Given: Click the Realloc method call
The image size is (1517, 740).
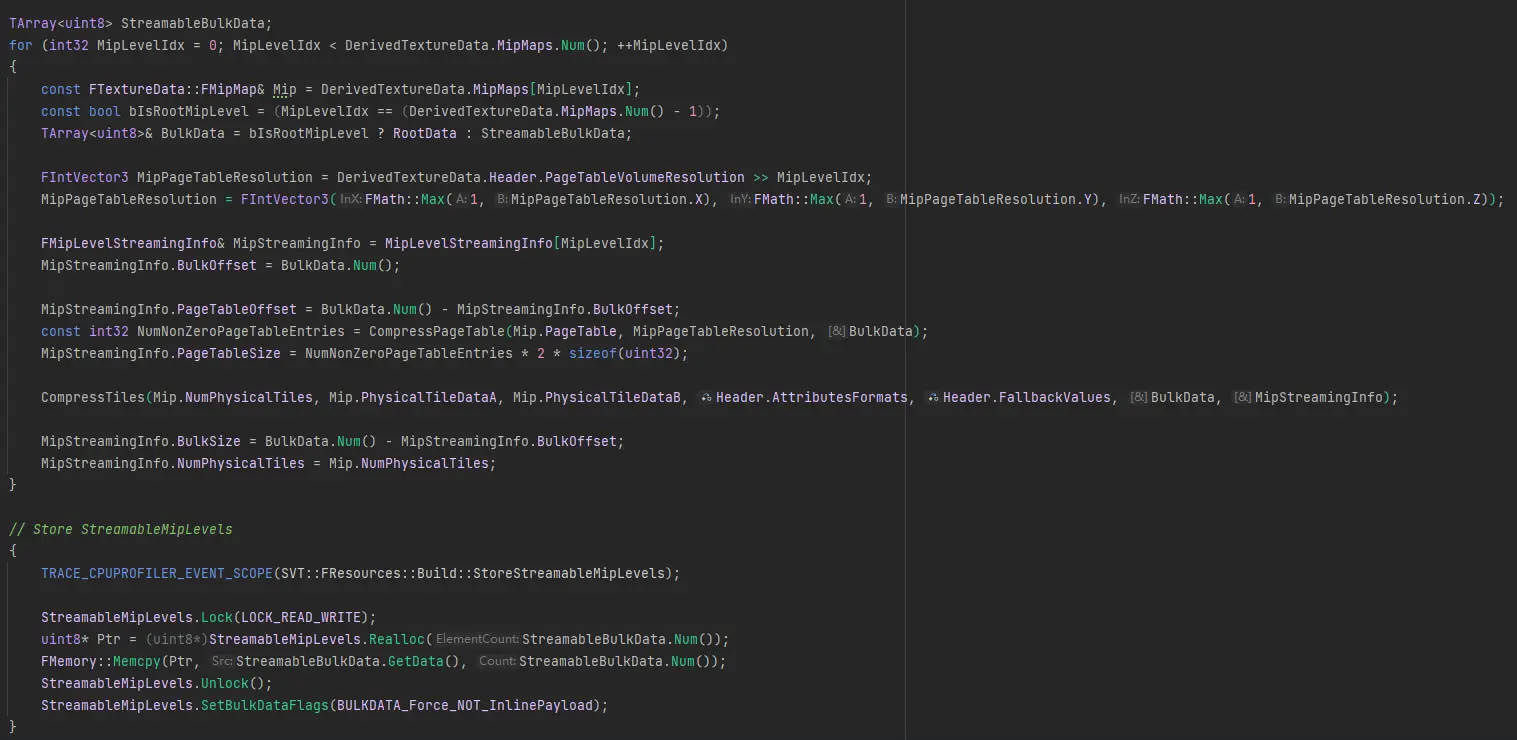Looking at the screenshot, I should tap(400, 640).
